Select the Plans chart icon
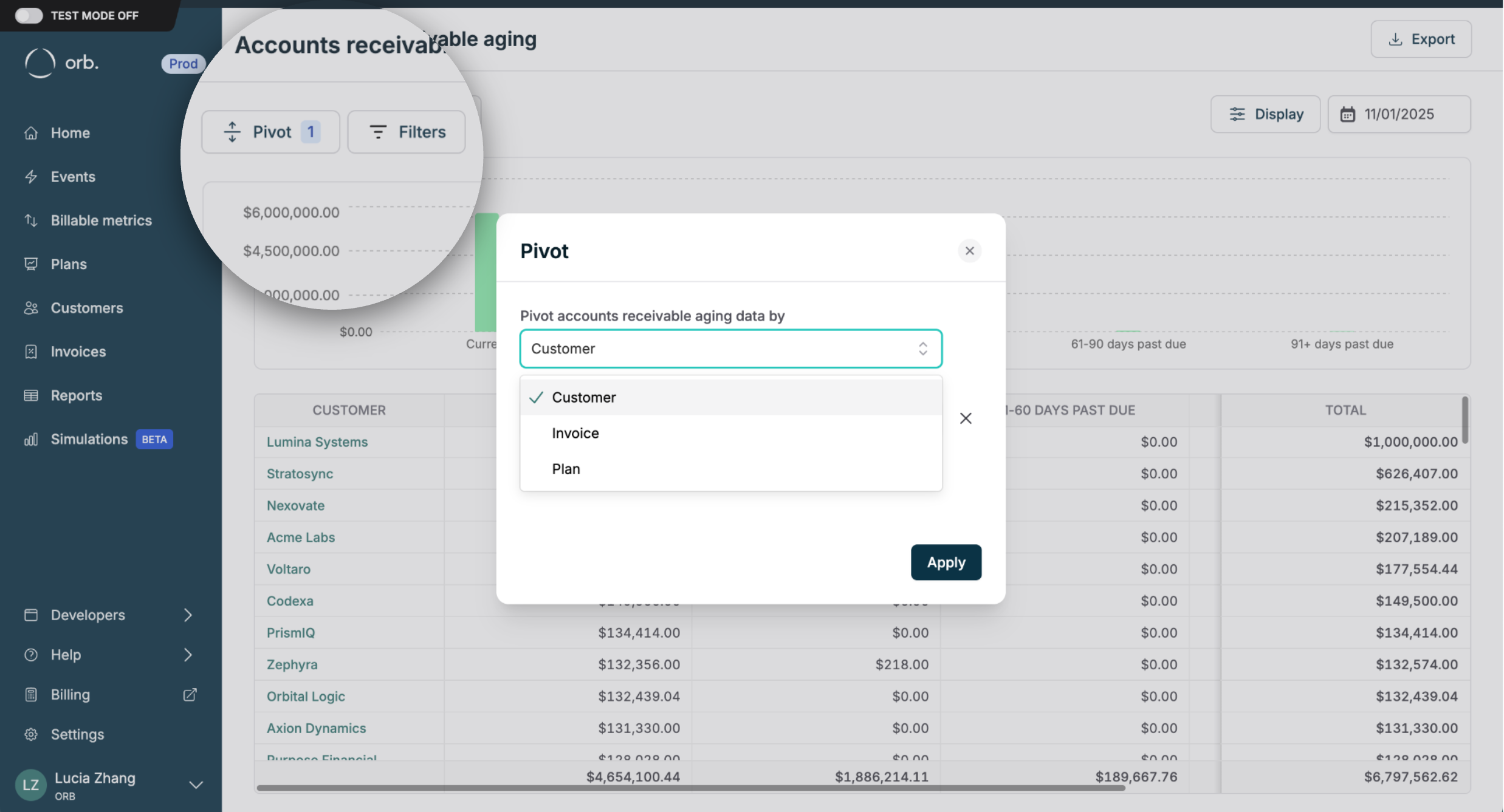Viewport: 1504px width, 812px height. pyautogui.click(x=31, y=264)
